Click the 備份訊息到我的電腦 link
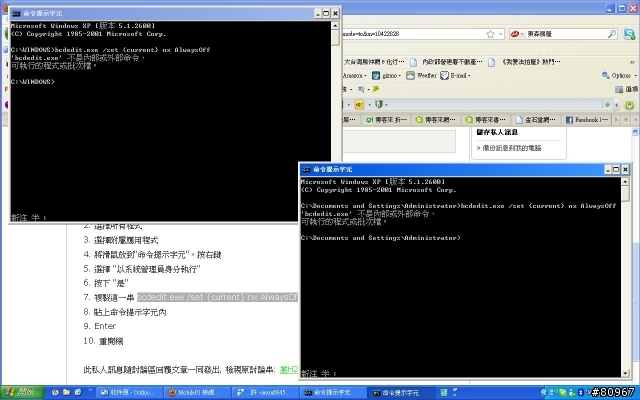This screenshot has height=400, width=640. (512, 148)
